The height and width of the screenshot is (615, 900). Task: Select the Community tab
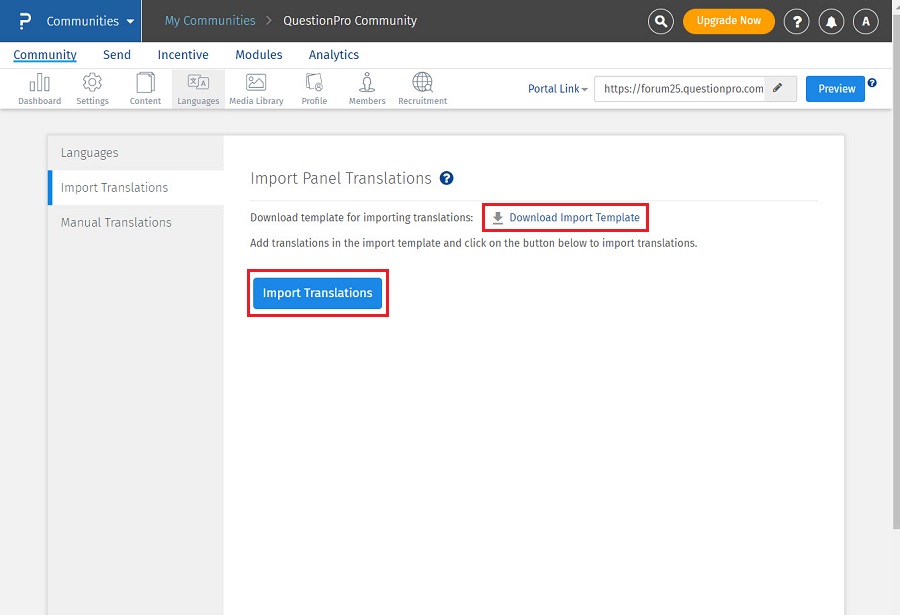point(45,55)
